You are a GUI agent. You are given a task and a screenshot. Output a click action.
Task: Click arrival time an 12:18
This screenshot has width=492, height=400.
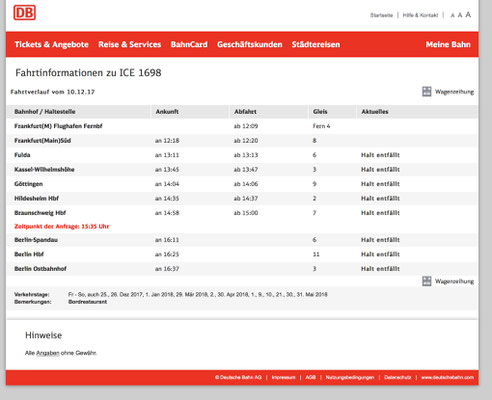tap(167, 141)
